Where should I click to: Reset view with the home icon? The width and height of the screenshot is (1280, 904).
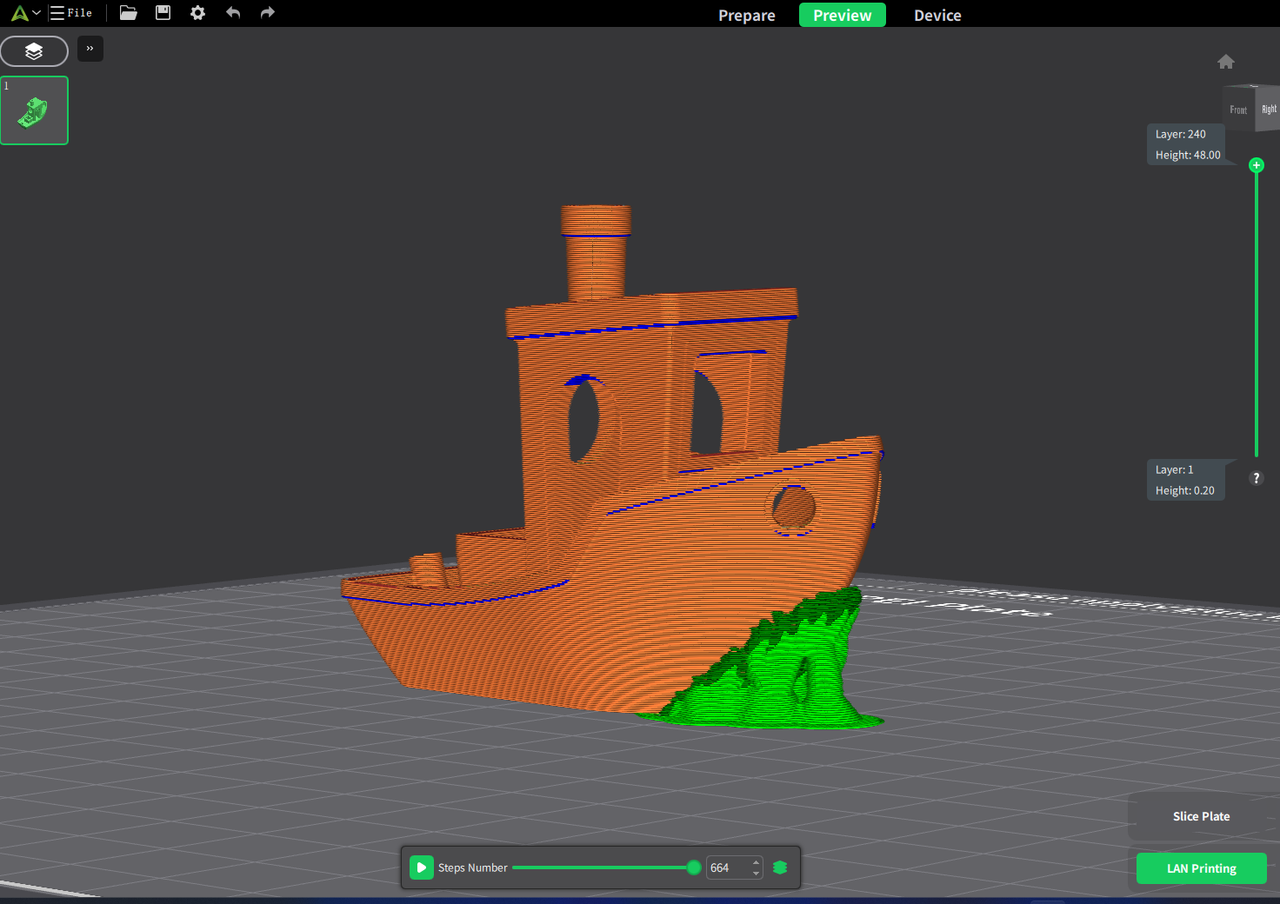[1226, 62]
